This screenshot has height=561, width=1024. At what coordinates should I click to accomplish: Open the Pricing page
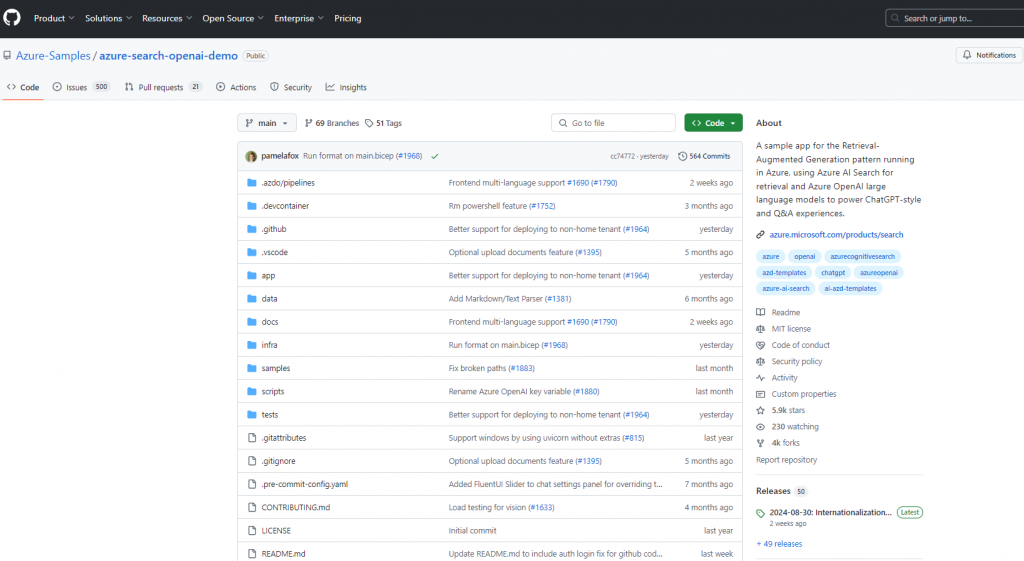[347, 18]
